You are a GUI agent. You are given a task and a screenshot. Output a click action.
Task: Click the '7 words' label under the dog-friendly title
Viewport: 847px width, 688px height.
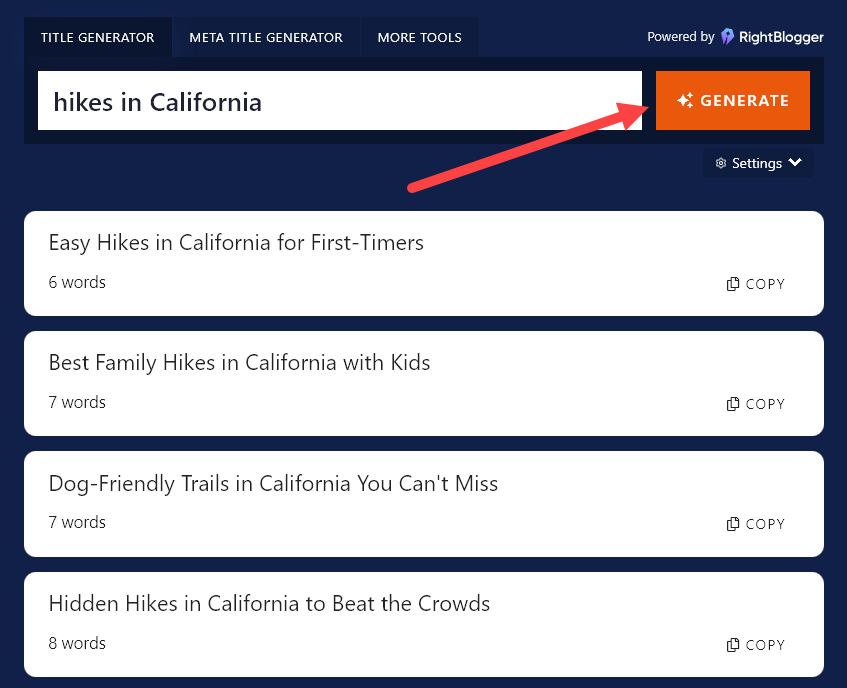[77, 522]
